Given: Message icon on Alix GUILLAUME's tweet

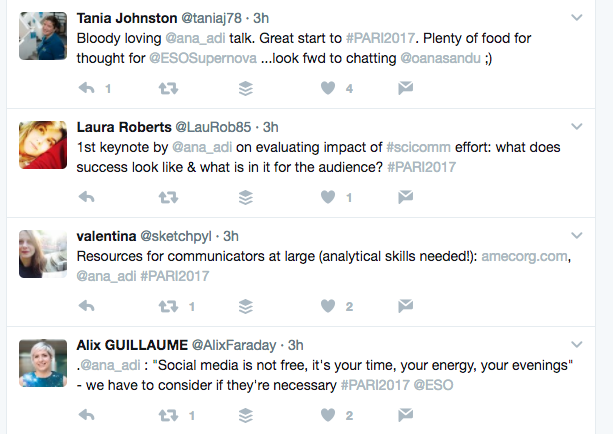Looking at the screenshot, I should (405, 414).
